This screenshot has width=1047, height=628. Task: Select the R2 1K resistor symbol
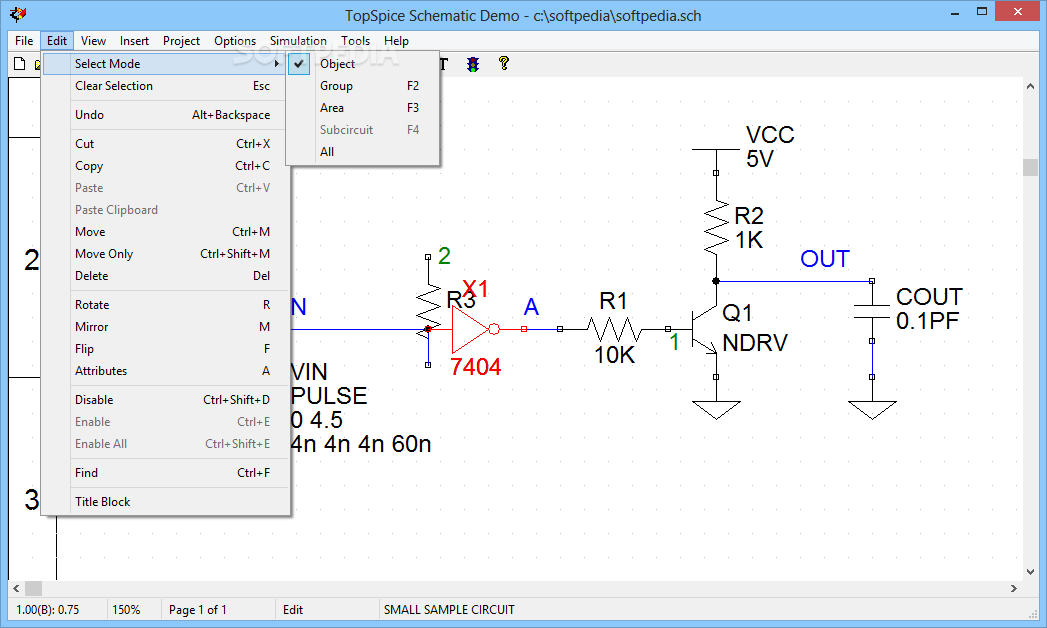[716, 227]
